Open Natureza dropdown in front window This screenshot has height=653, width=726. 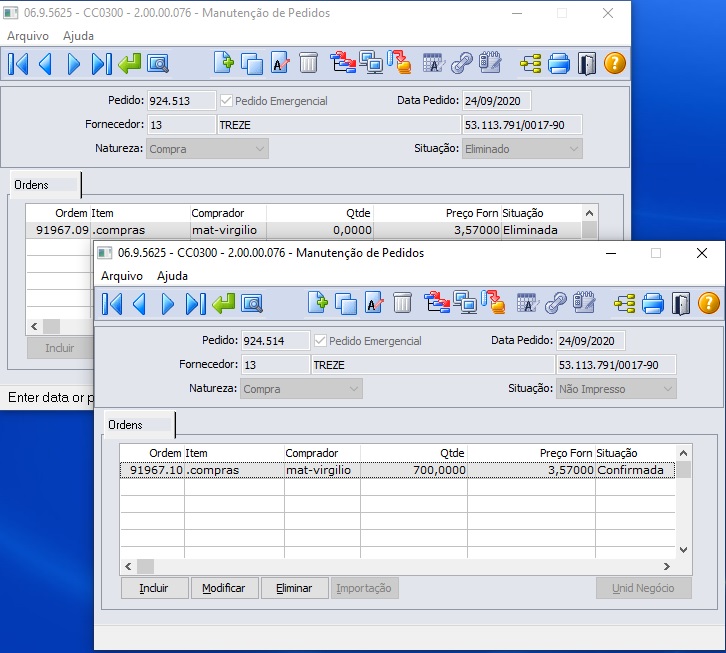pyautogui.click(x=301, y=389)
